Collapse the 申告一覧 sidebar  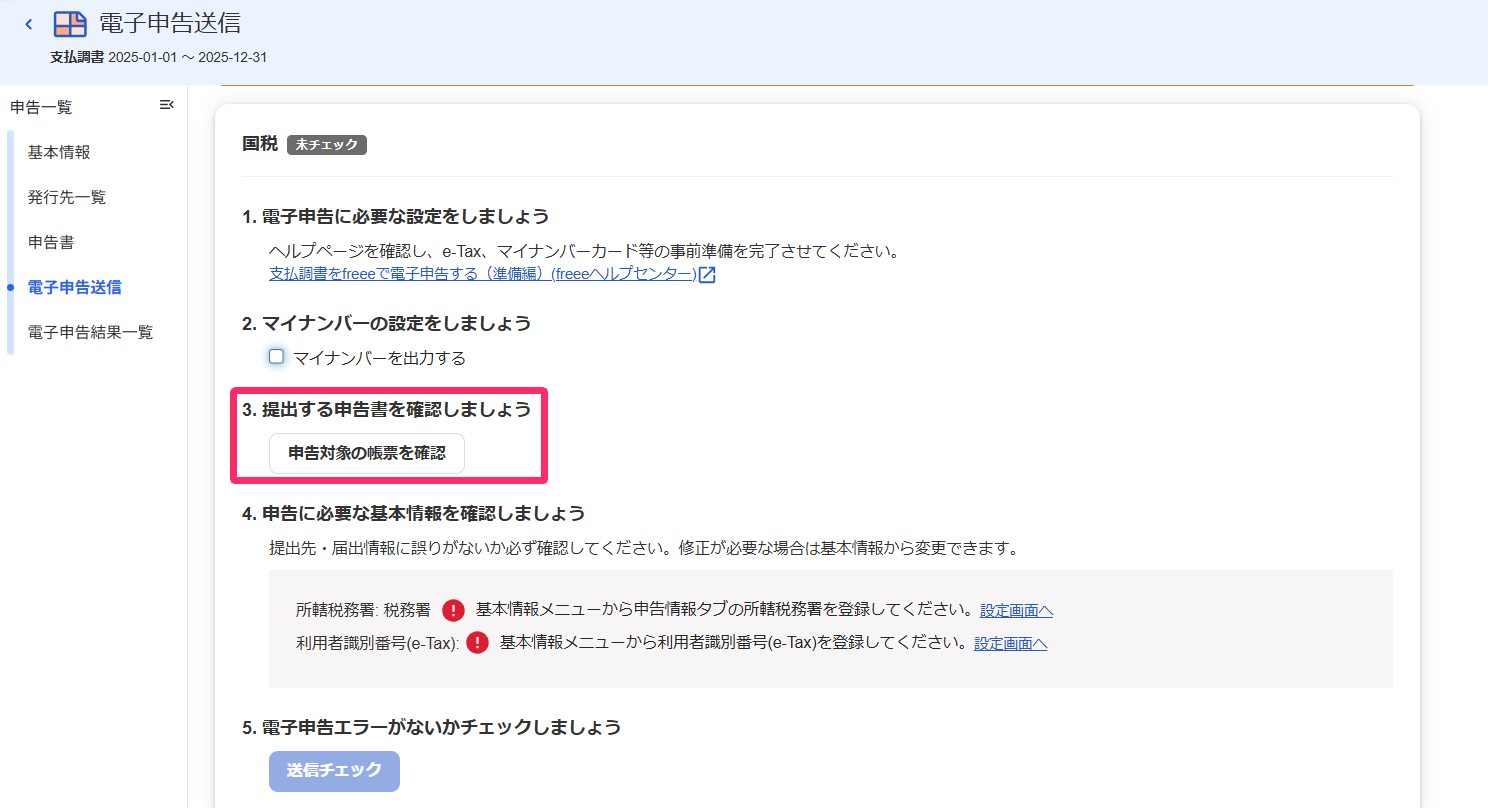(x=167, y=105)
